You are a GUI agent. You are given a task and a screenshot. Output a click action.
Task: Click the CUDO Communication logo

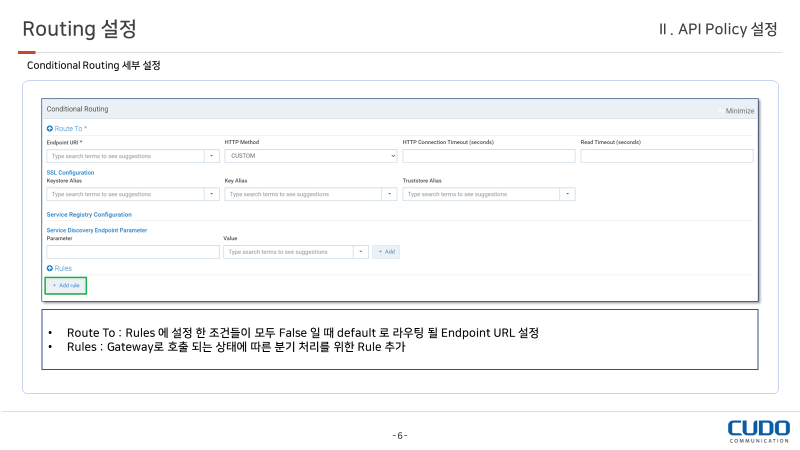[x=758, y=431]
